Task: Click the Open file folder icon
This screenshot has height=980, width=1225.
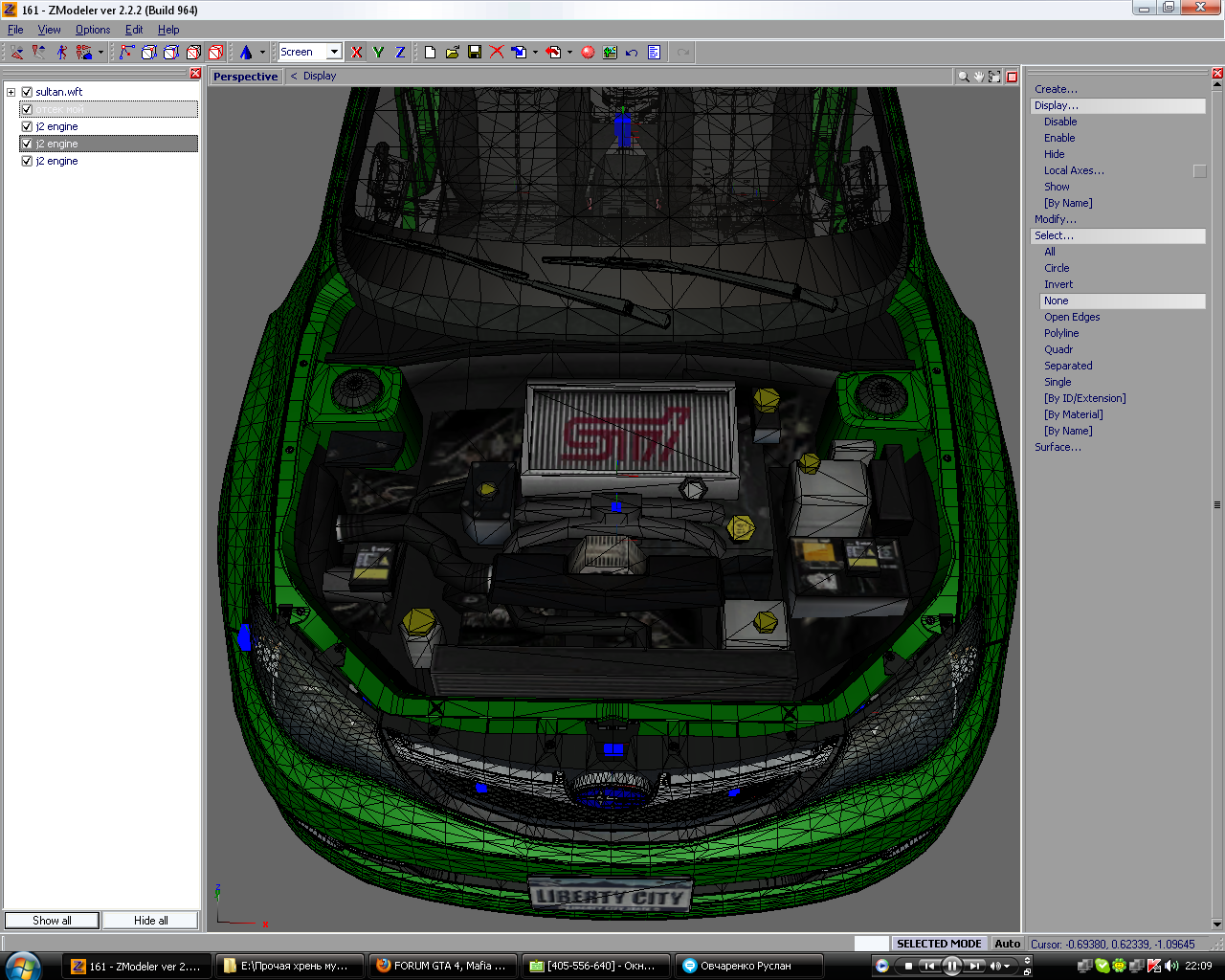Action: tap(453, 53)
